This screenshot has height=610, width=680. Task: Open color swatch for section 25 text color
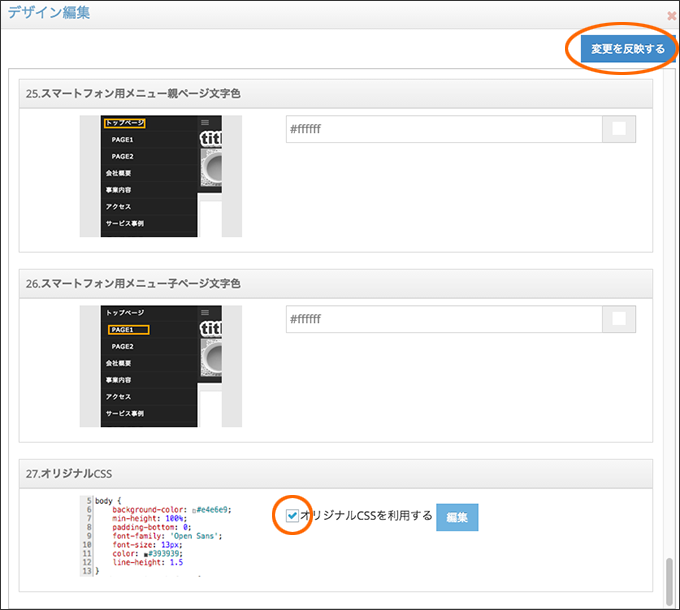point(619,129)
